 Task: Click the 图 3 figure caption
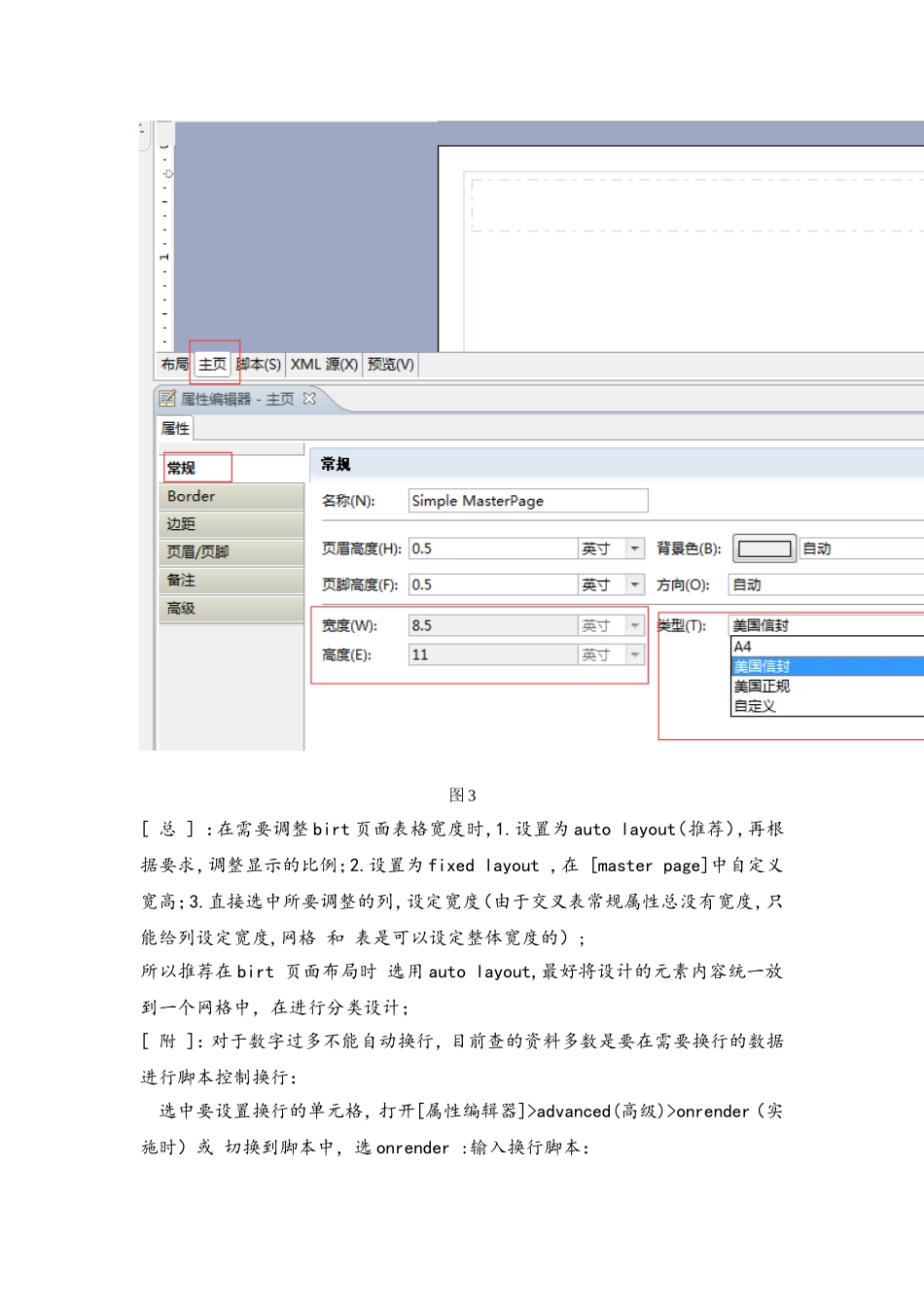[463, 795]
